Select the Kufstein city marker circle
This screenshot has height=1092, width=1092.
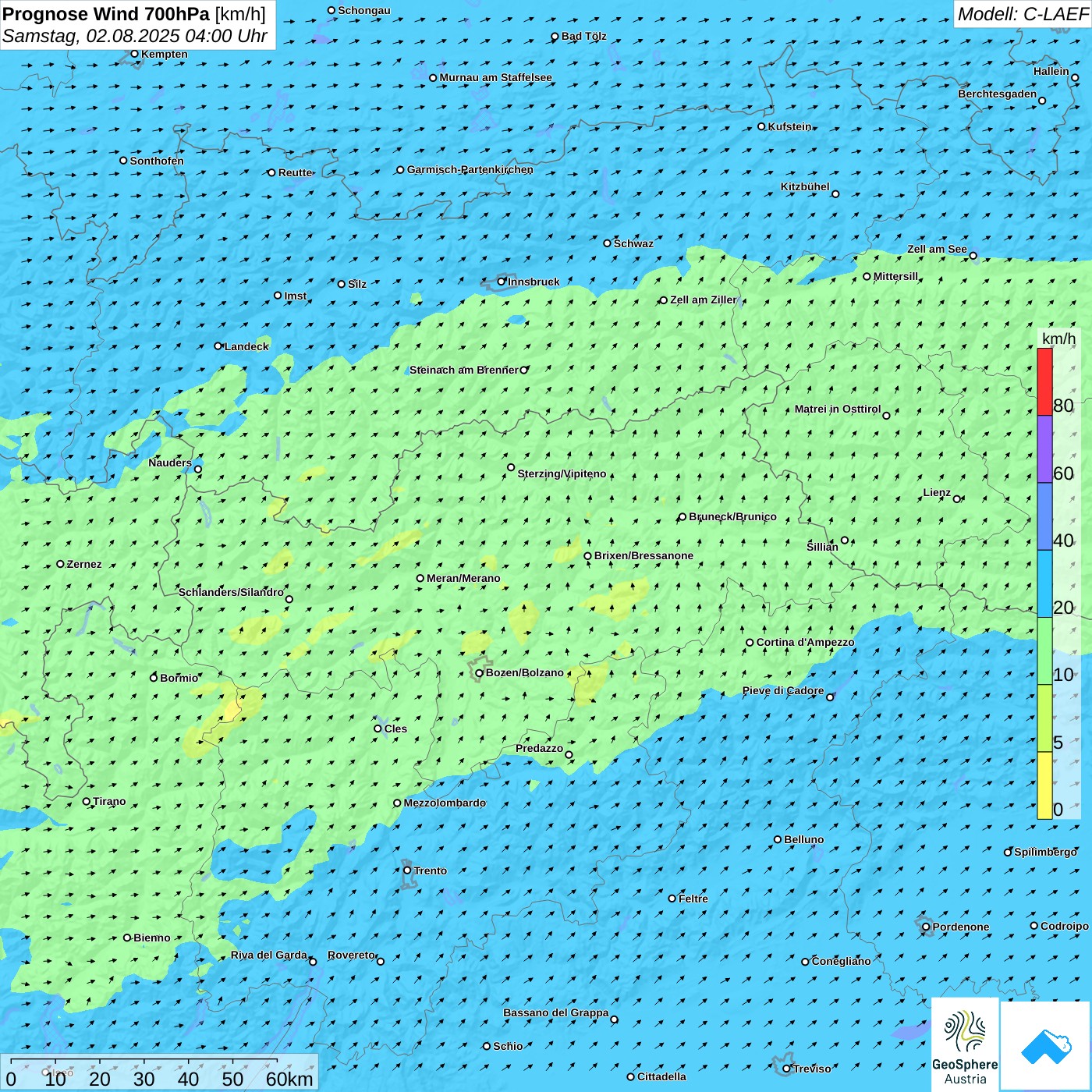tap(762, 126)
